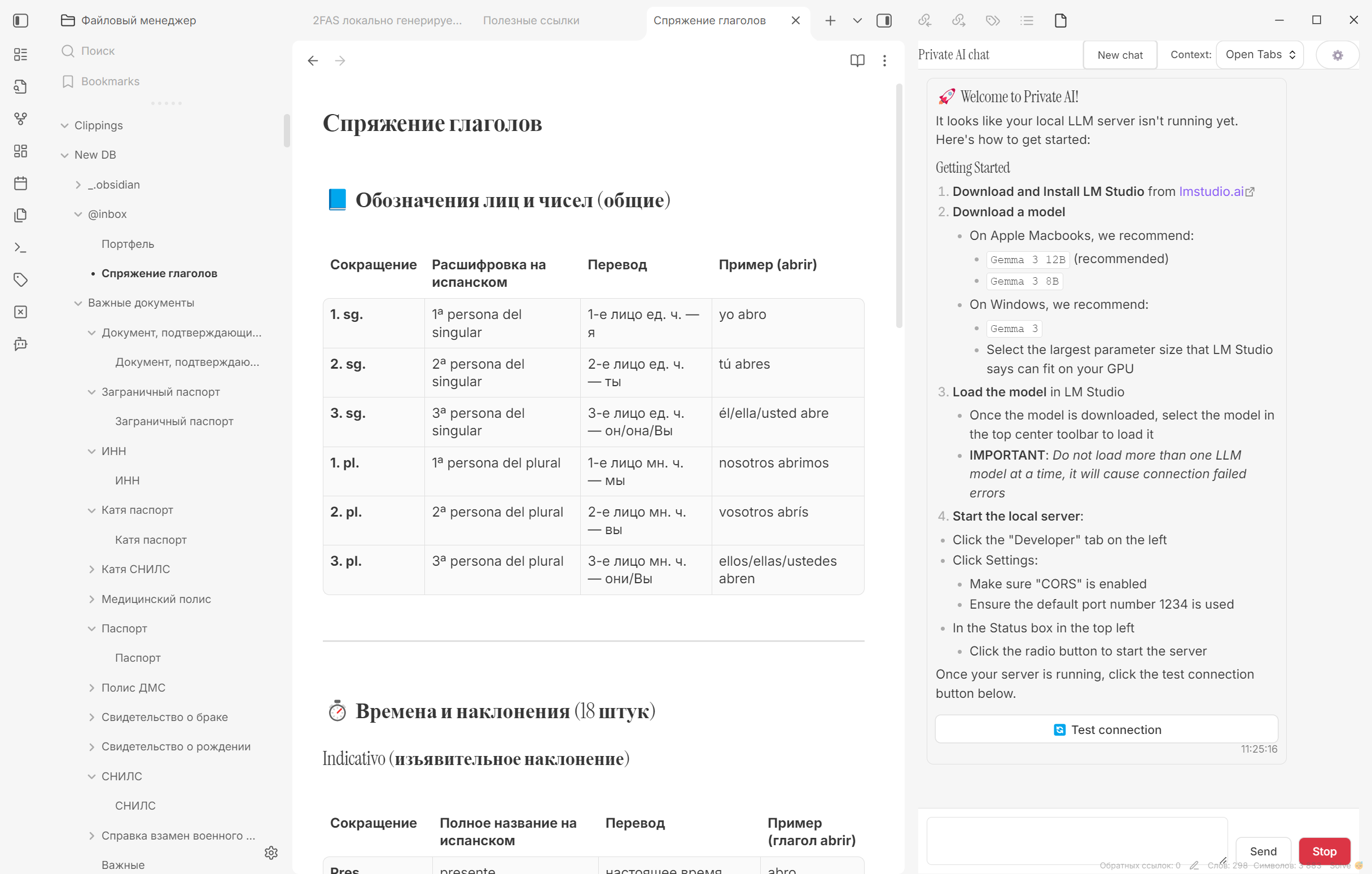Viewport: 1372px width, 874px height.
Task: Switch to the 2FAS локально tab
Action: pos(387,20)
